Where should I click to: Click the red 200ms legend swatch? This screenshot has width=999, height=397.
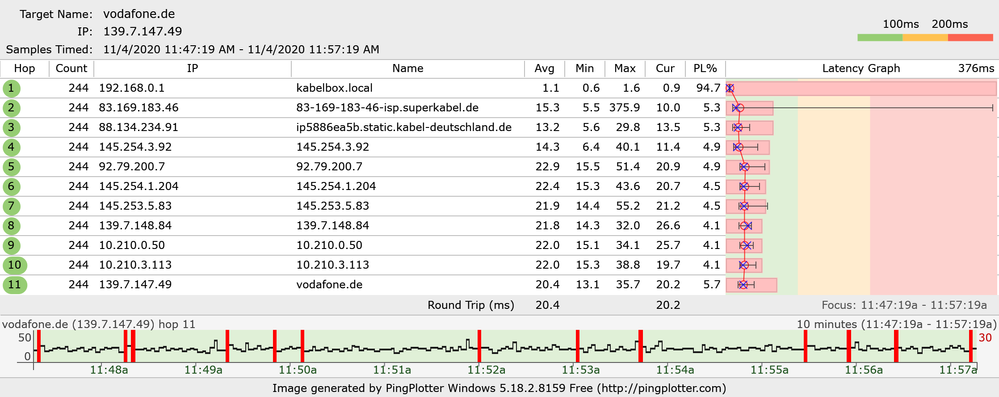(x=970, y=38)
